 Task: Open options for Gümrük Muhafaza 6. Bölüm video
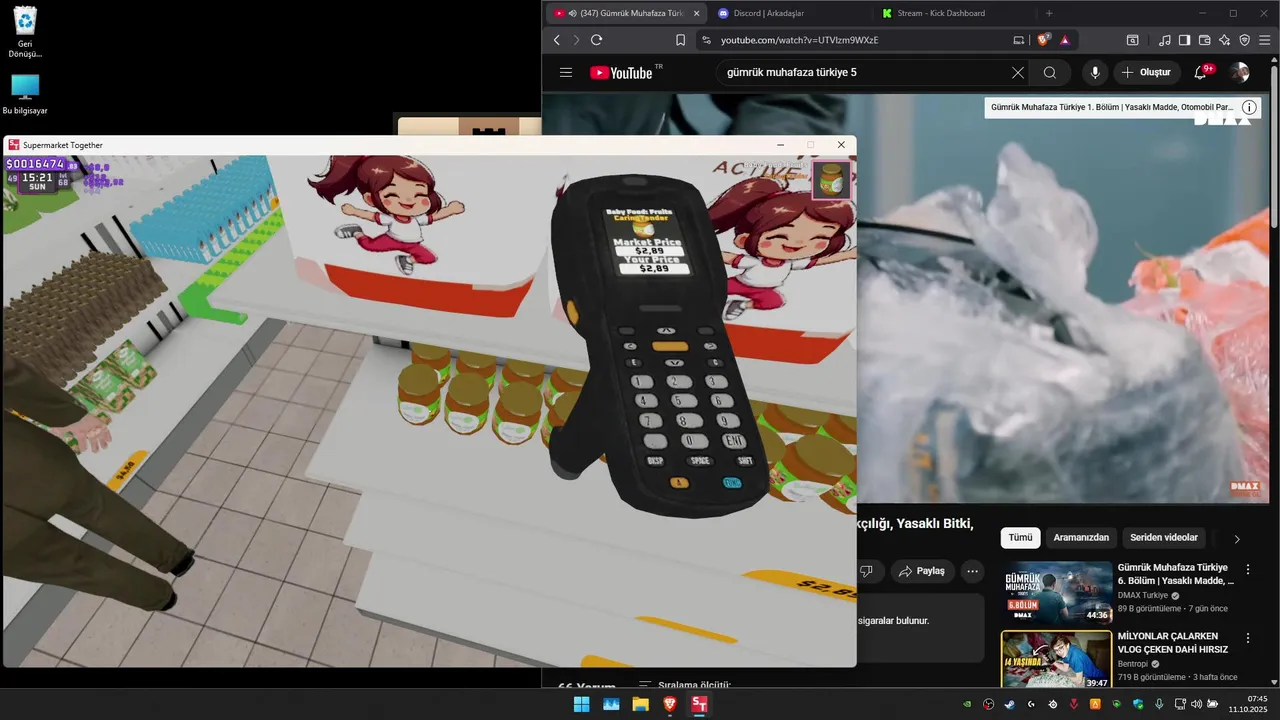1247,570
